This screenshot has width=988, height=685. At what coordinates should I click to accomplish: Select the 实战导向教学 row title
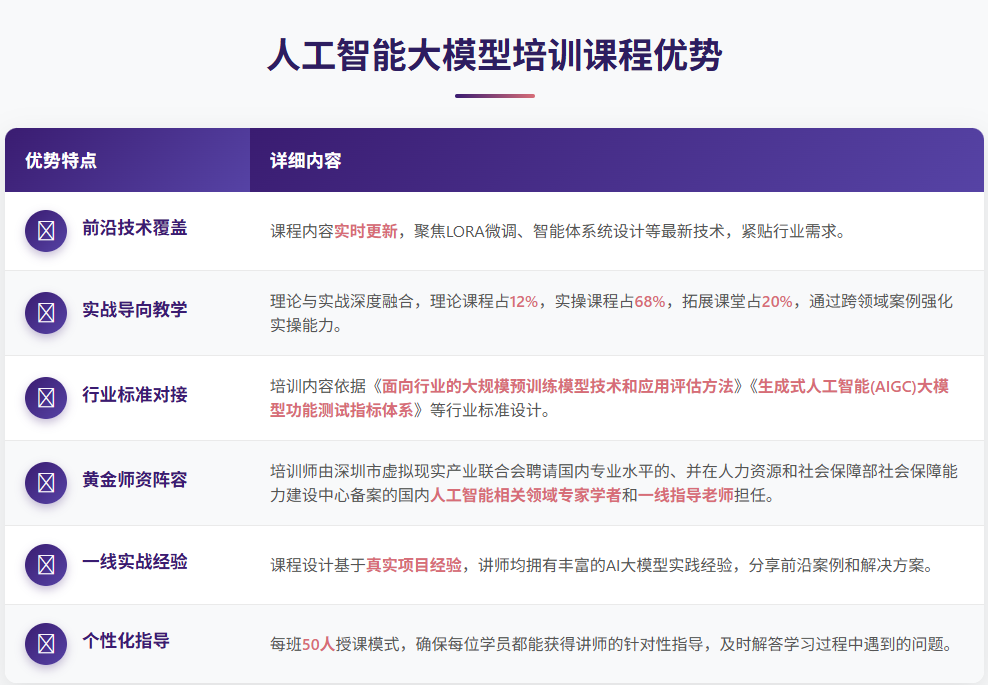134,309
